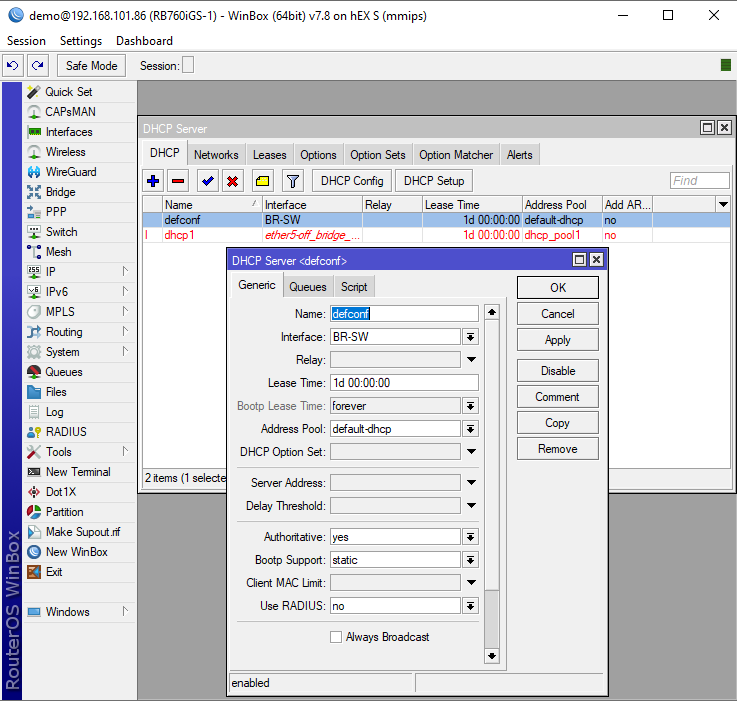
Task: Open the Use RADIUS dropdown
Action: [x=470, y=606]
